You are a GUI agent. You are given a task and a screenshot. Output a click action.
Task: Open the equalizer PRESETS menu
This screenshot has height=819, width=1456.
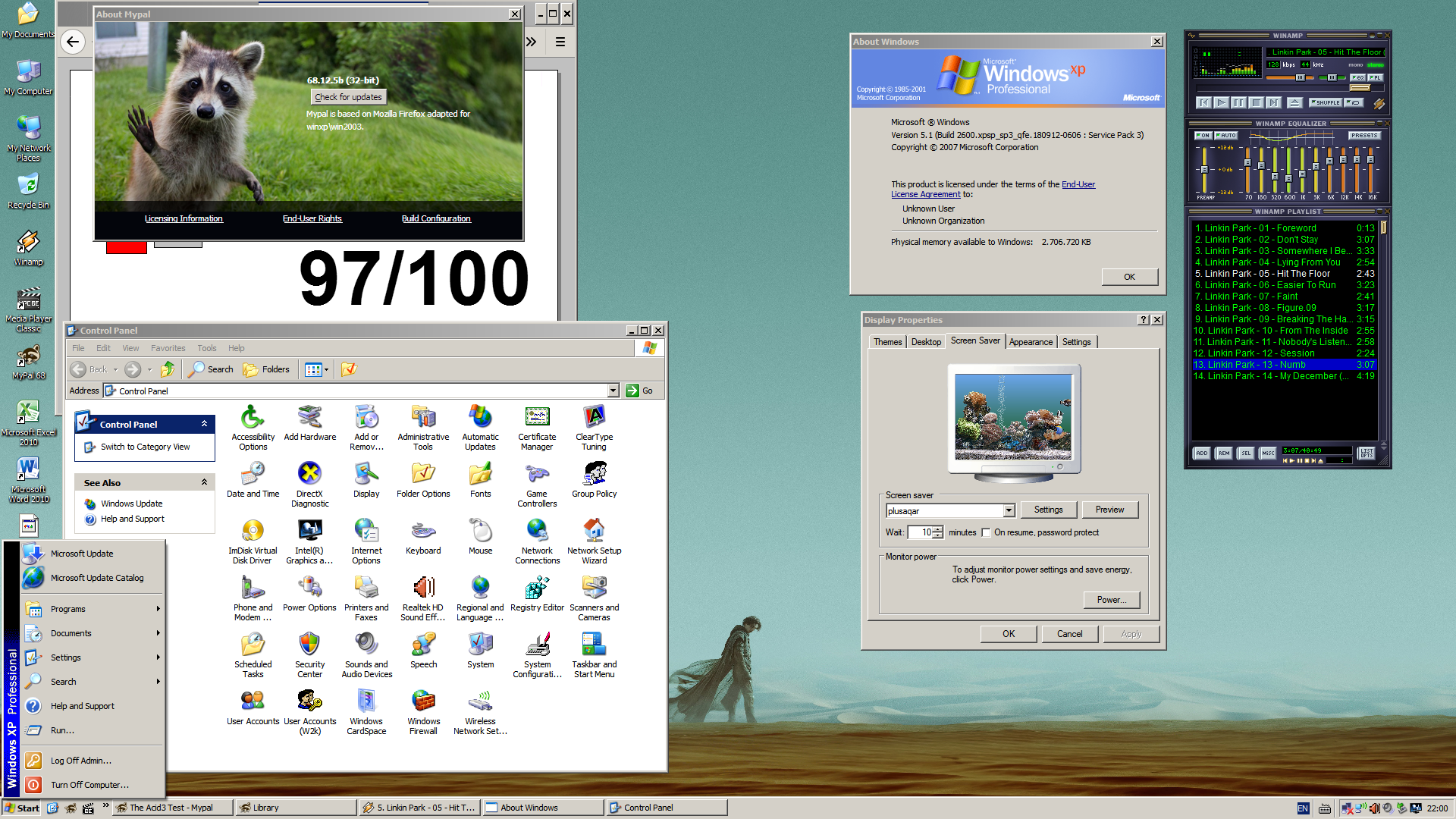(1363, 136)
